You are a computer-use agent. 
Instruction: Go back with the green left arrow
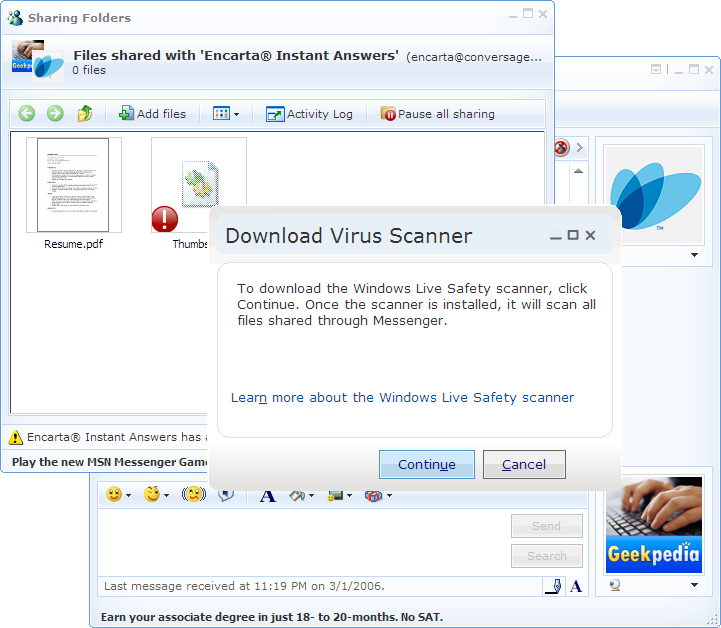pyautogui.click(x=27, y=113)
